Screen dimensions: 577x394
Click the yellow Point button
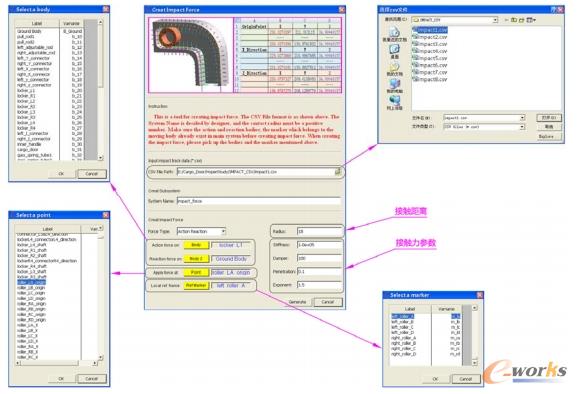[x=196, y=273]
